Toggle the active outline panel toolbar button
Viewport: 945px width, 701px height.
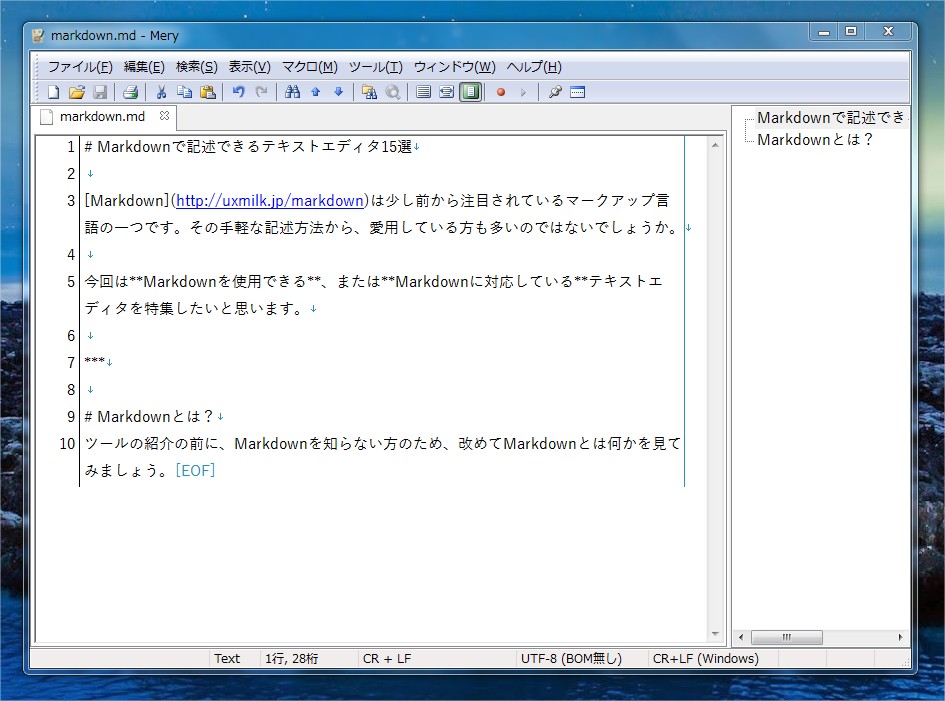pos(470,92)
